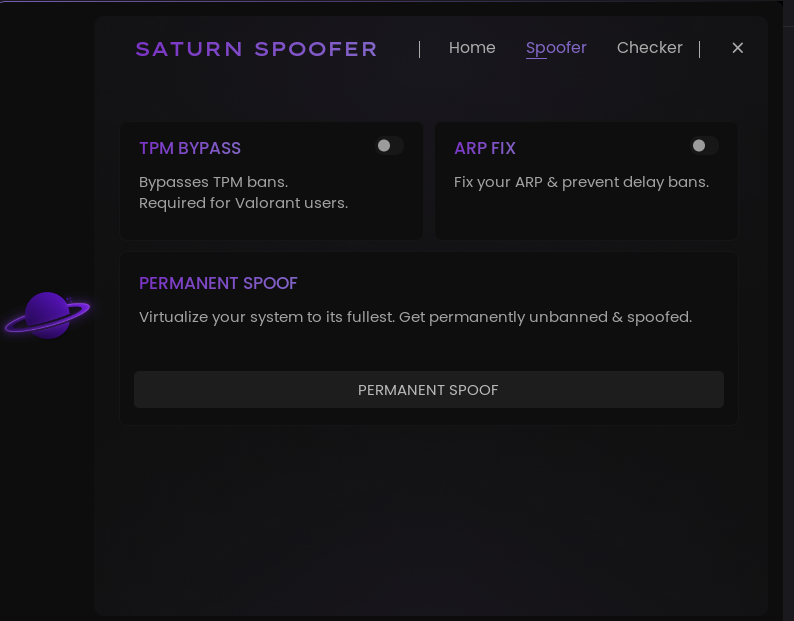
Task: Click the 'Bypasses TPM bans.' description line
Action: [x=213, y=182]
